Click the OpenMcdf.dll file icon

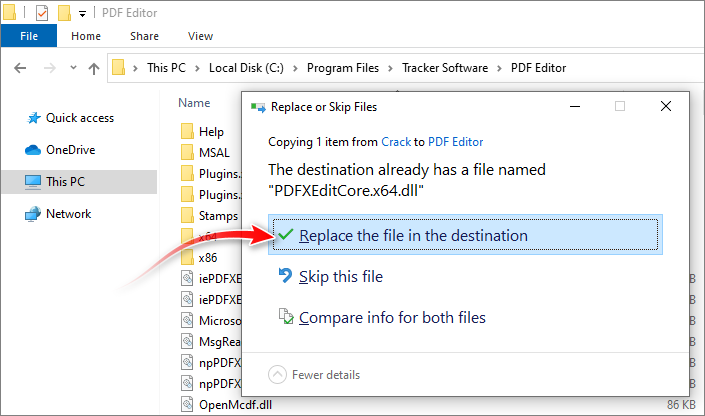point(187,404)
